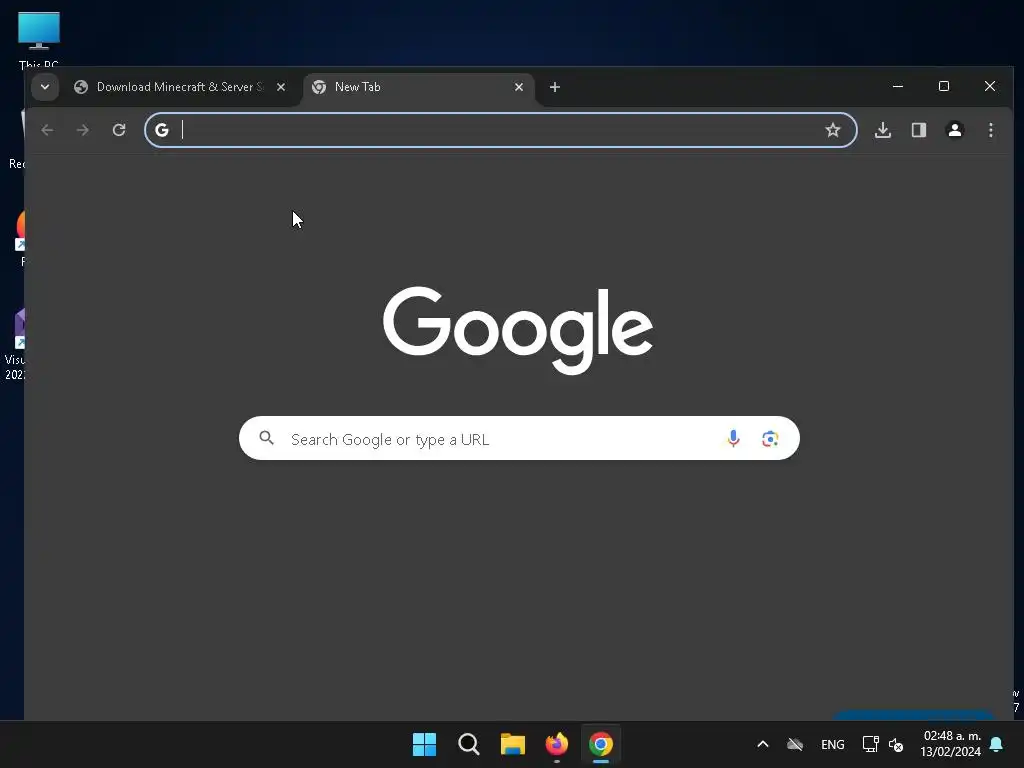Image resolution: width=1024 pixels, height=768 pixels.
Task: Click the Google logo
Action: point(519,330)
